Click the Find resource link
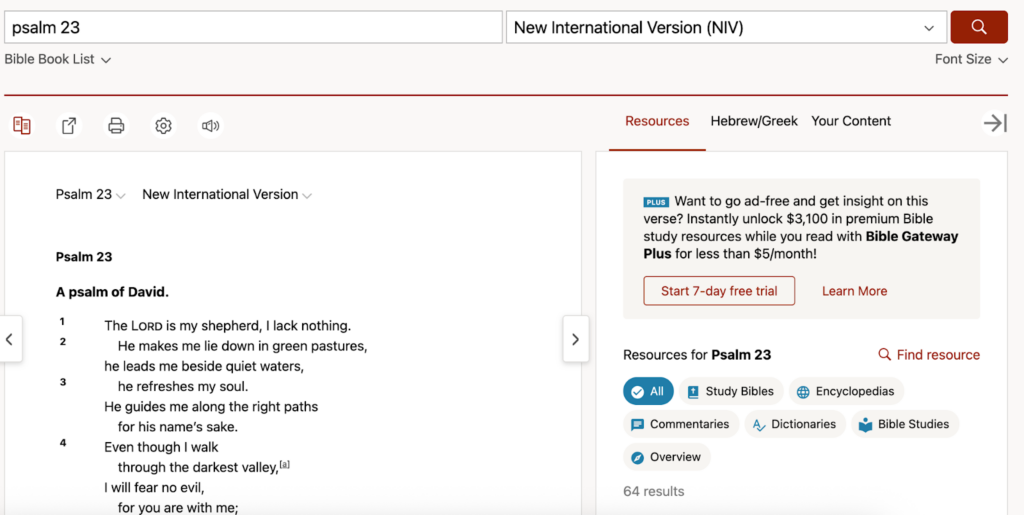Screen dimensions: 1024x515 tap(929, 355)
